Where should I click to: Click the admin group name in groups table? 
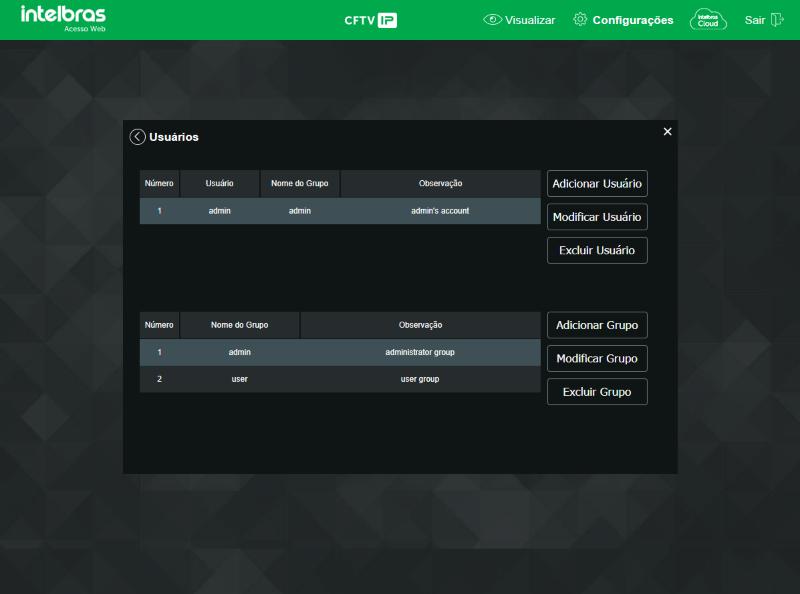click(x=239, y=352)
